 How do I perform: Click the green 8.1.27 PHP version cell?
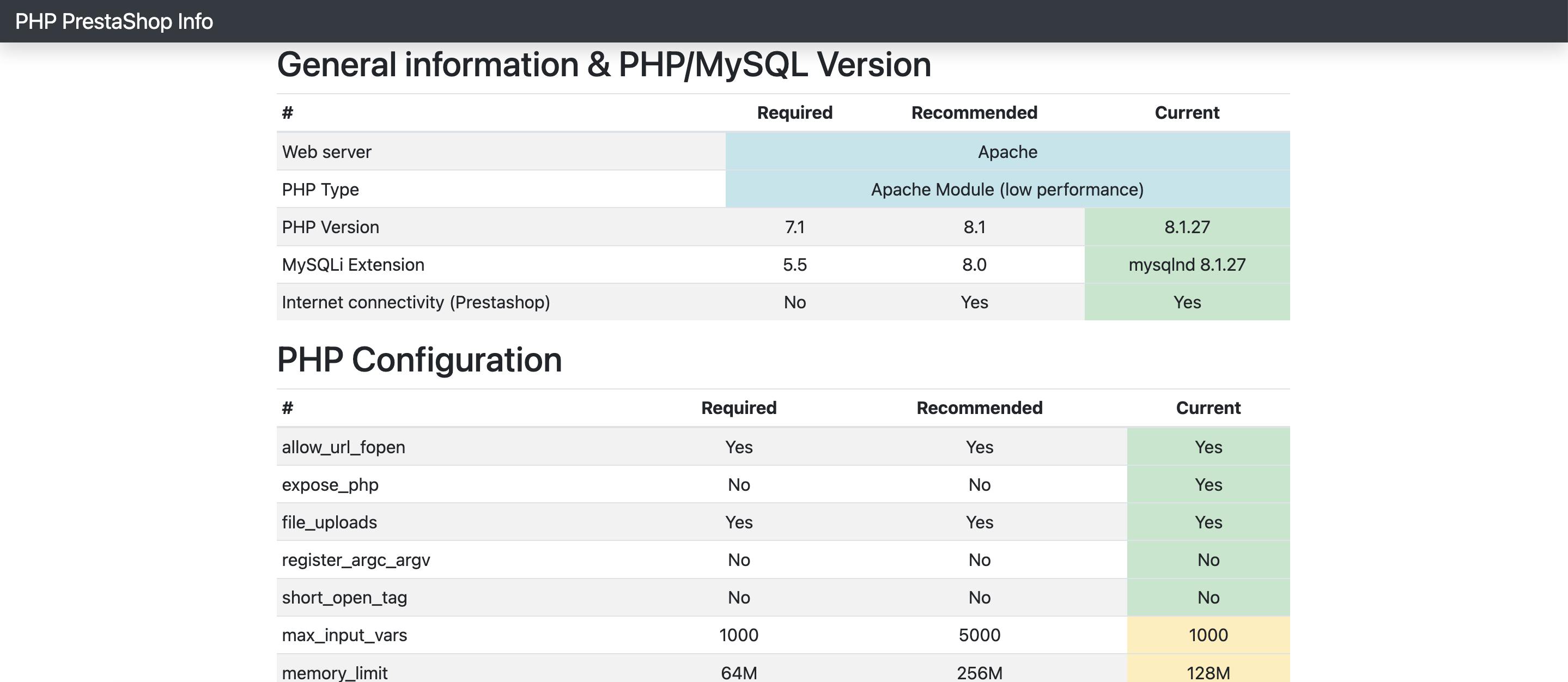(x=1186, y=227)
